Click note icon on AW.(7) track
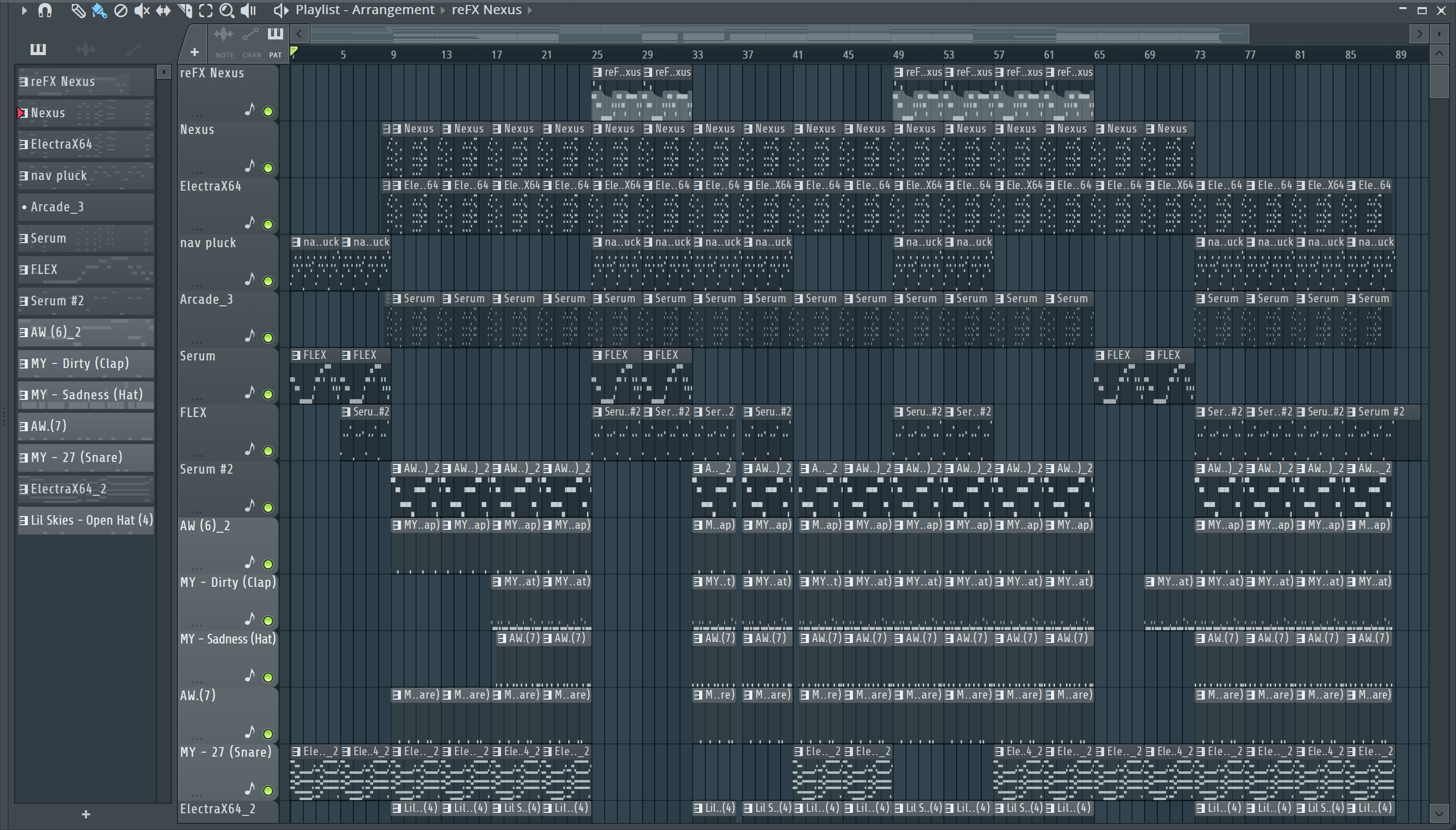Image resolution: width=1456 pixels, height=830 pixels. tap(250, 731)
